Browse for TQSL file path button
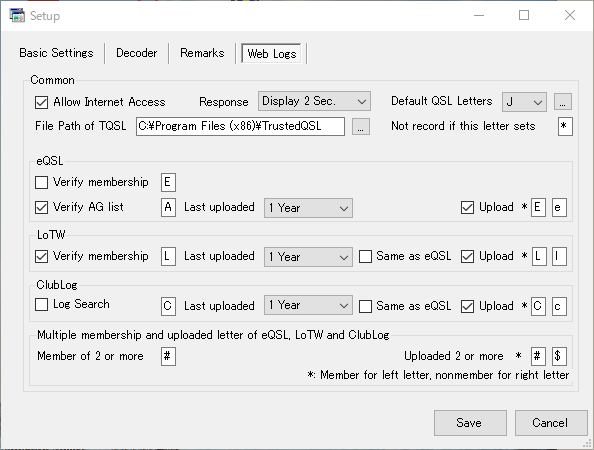Screen dimensions: 594x450 (x=361, y=127)
